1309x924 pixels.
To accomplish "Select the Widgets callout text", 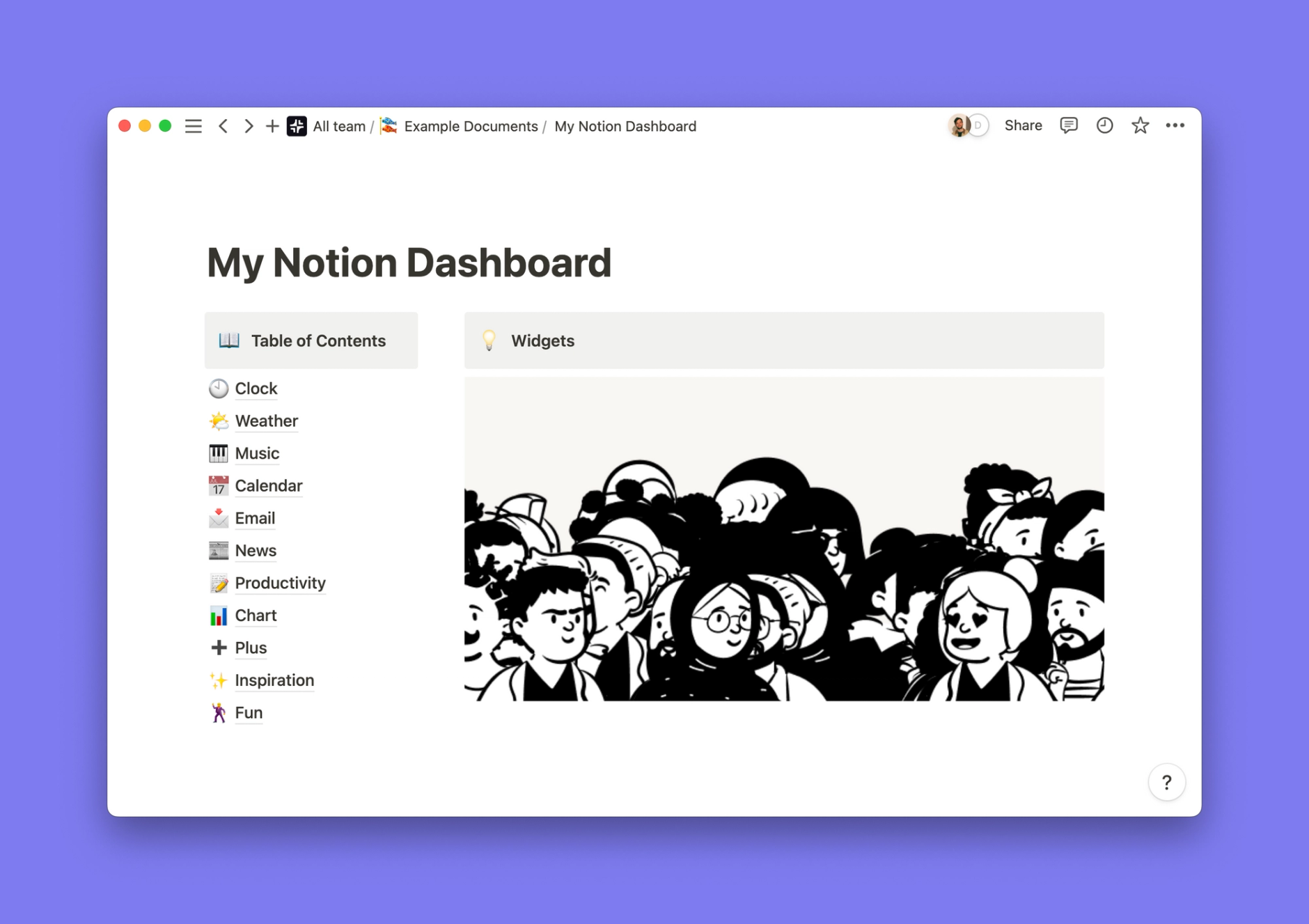I will coord(542,340).
